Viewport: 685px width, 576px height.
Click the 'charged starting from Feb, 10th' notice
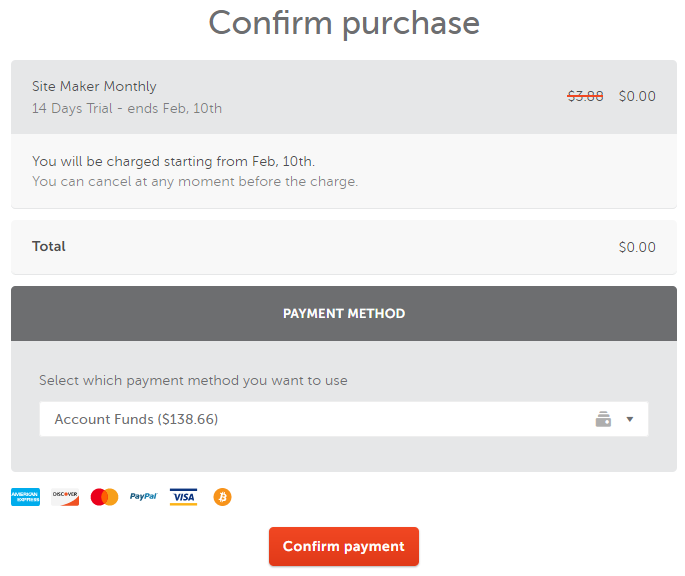pos(173,161)
